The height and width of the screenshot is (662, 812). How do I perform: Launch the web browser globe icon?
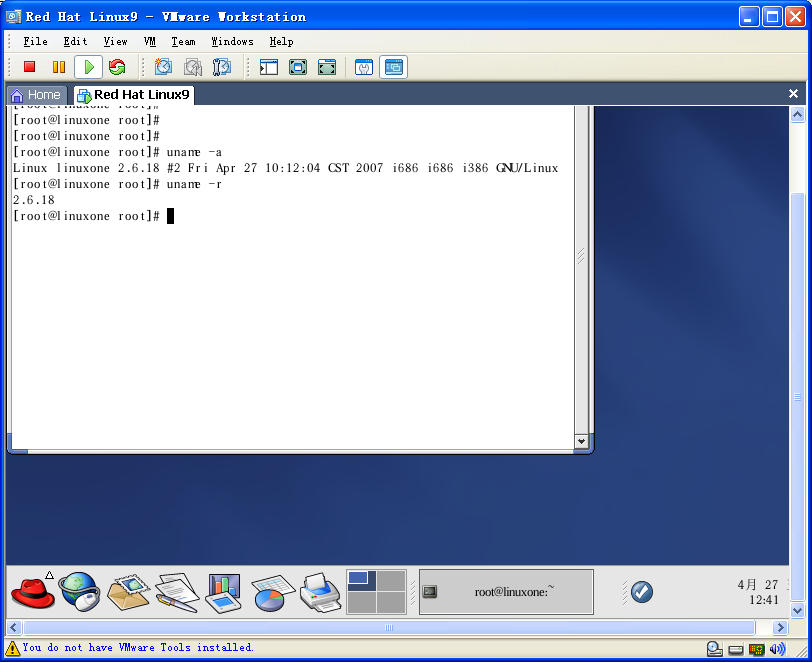click(80, 592)
